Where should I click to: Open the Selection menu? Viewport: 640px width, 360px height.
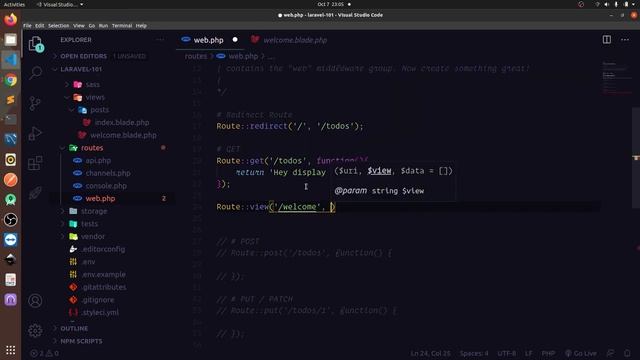click(x=58, y=26)
